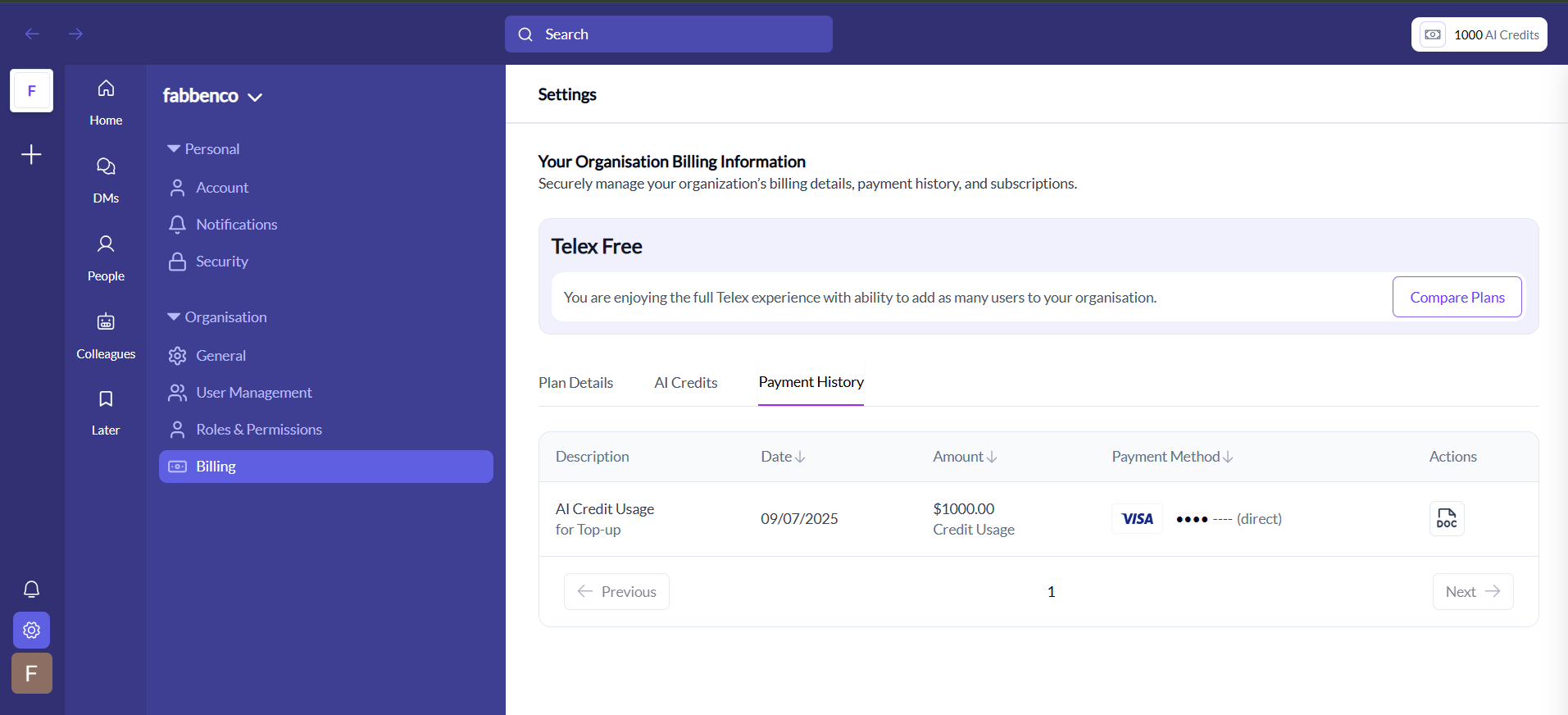Click the AI Credit Usage description
This screenshot has width=1568, height=715.
tap(605, 509)
